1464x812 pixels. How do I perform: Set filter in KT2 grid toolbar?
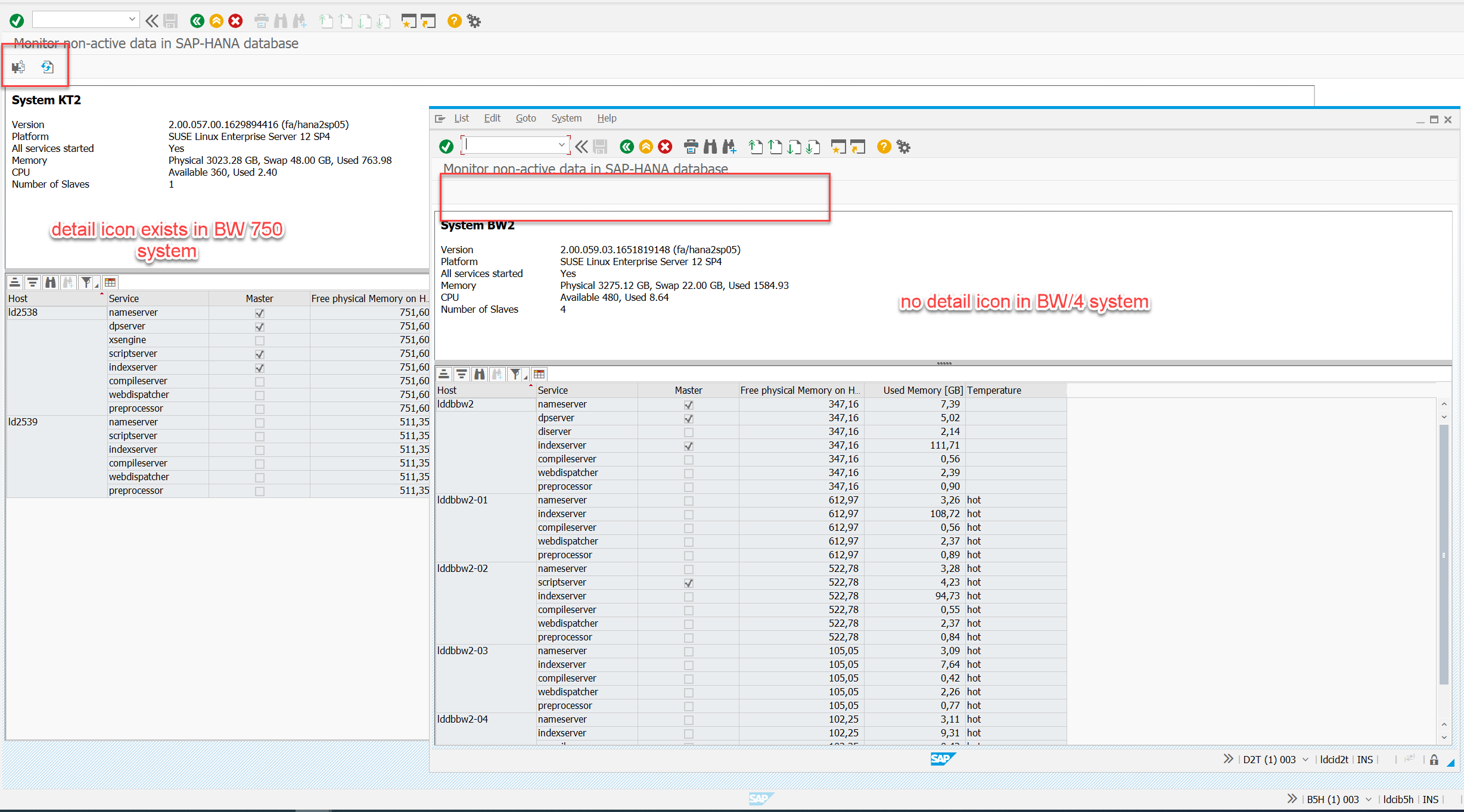(86, 282)
